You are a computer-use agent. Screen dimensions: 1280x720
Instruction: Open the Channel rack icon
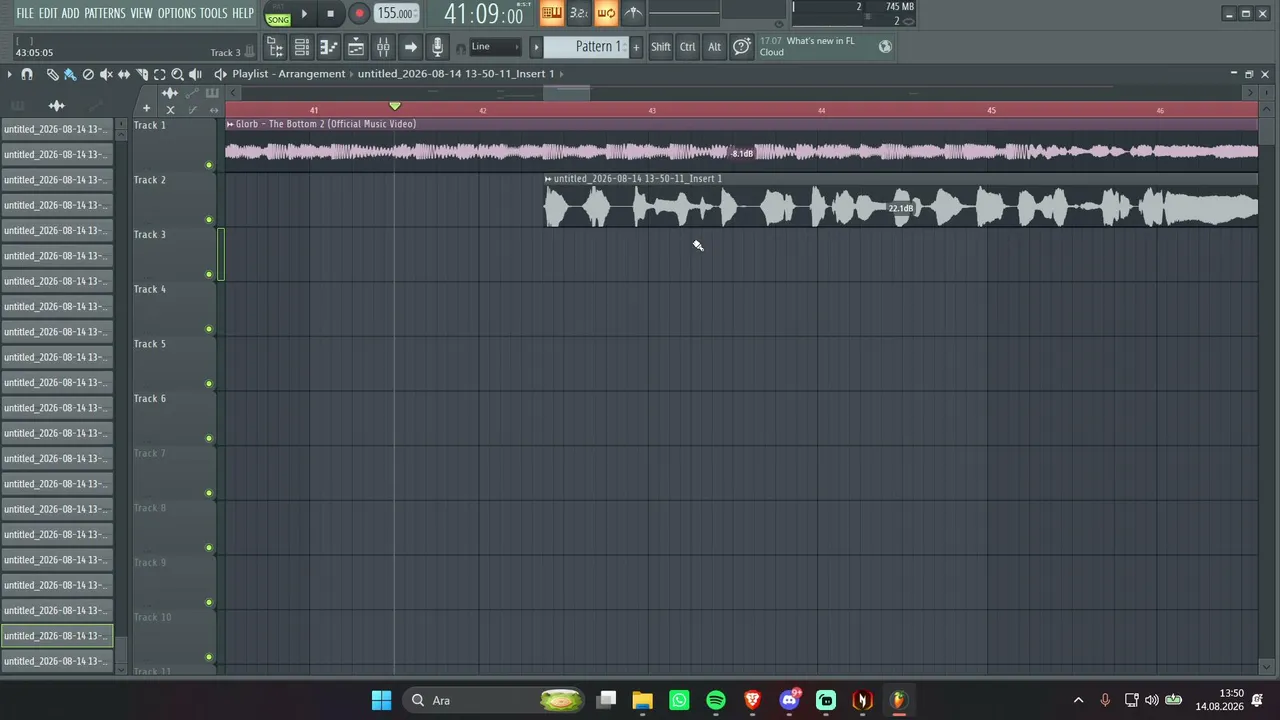301,47
